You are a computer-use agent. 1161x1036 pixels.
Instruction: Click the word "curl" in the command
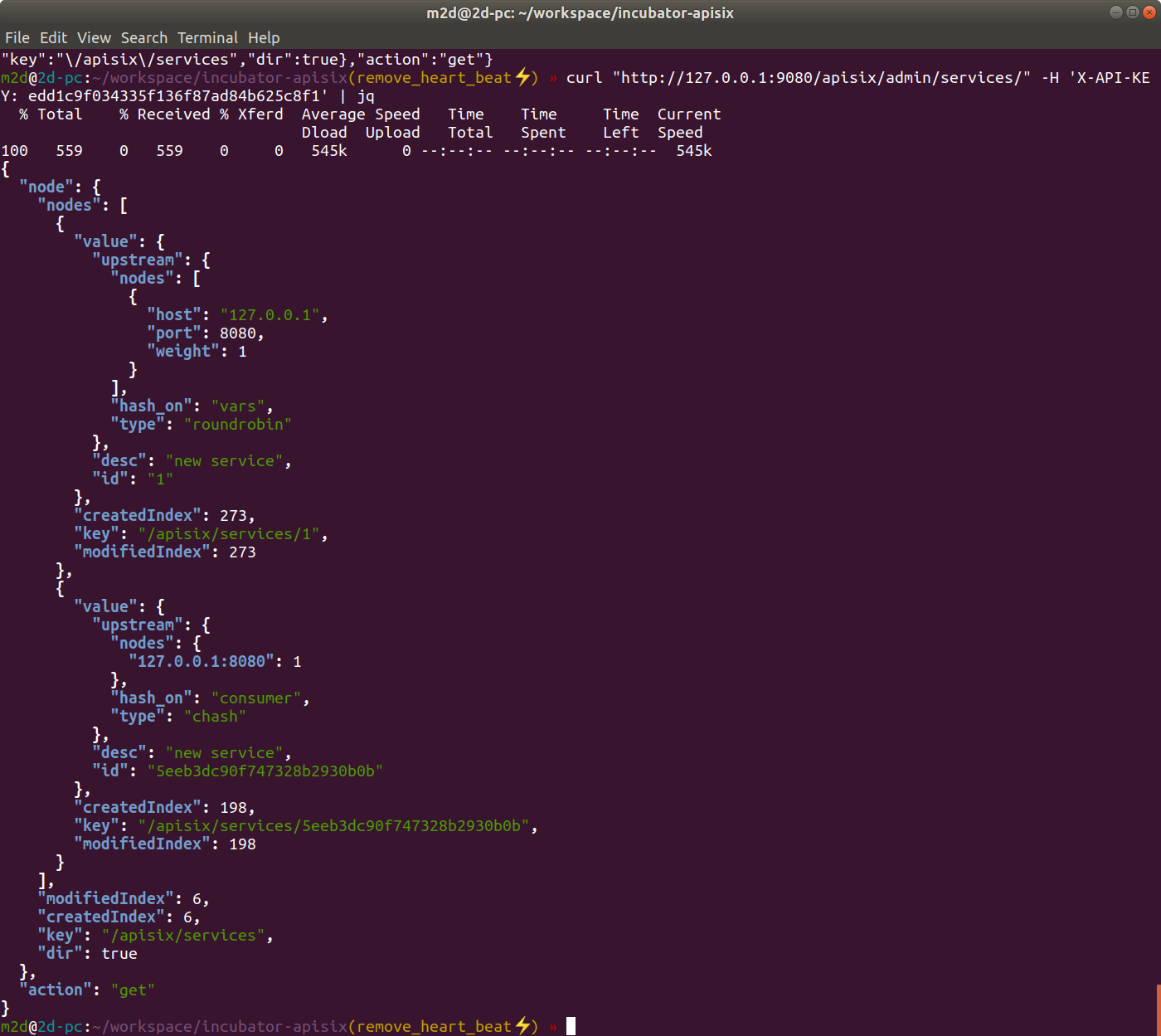pyautogui.click(x=584, y=77)
